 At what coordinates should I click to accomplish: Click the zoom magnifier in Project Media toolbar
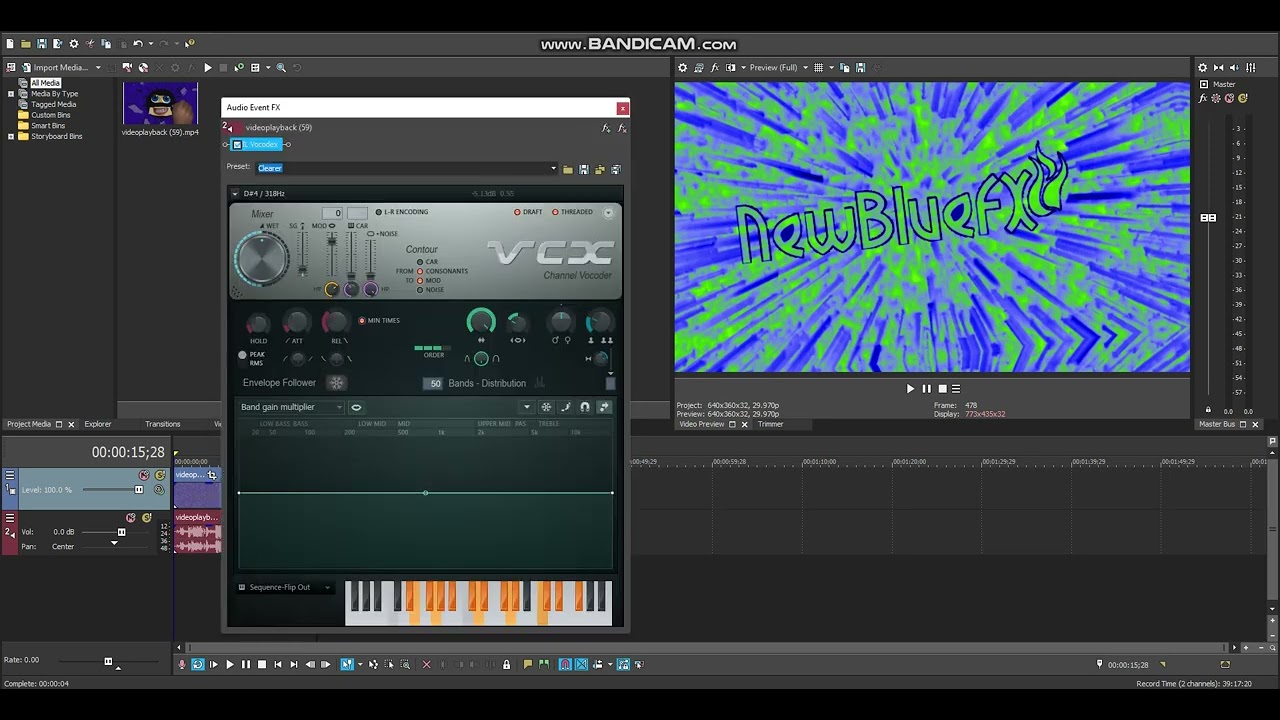tap(281, 68)
